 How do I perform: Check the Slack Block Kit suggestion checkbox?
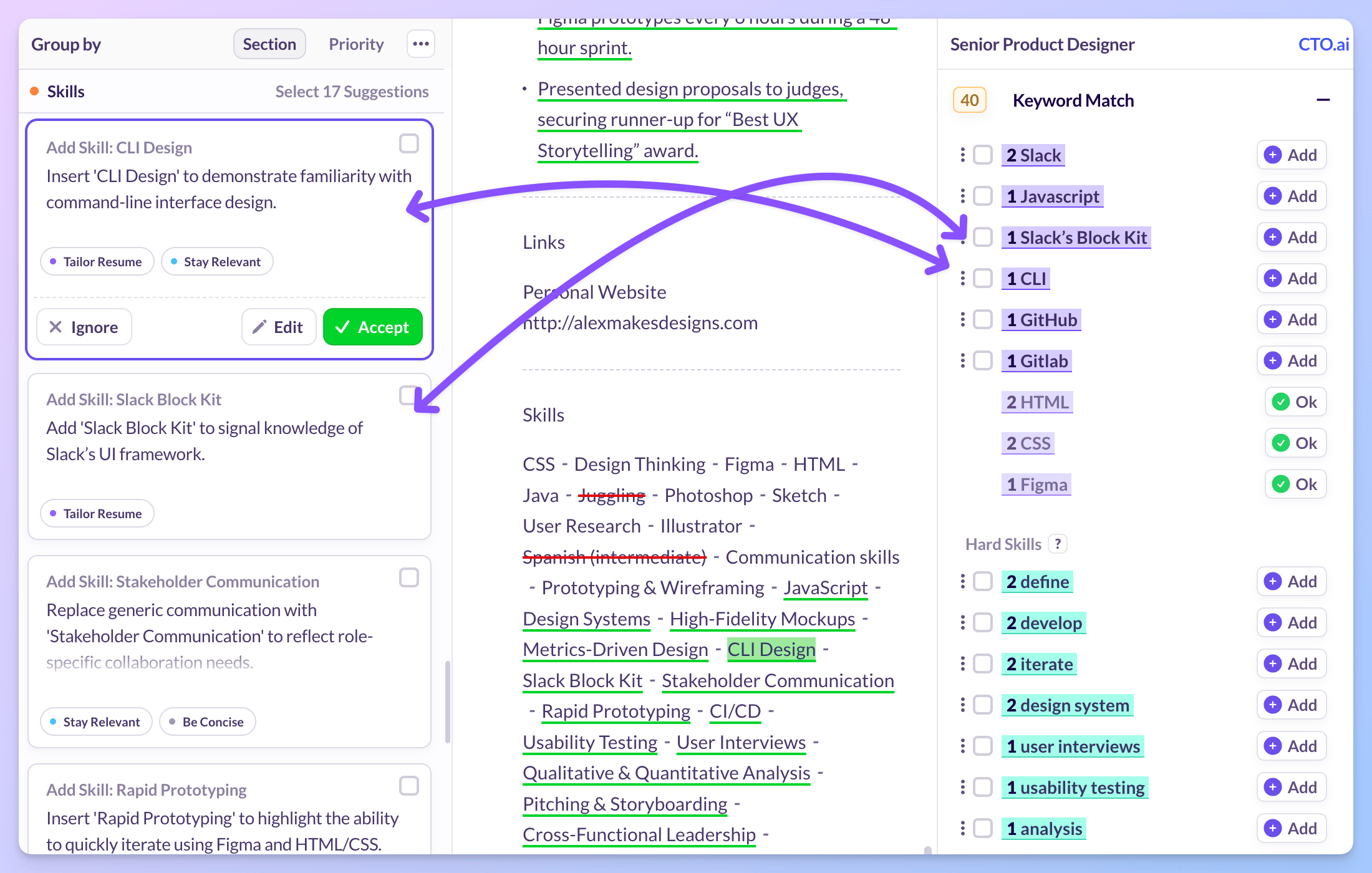[x=409, y=395]
